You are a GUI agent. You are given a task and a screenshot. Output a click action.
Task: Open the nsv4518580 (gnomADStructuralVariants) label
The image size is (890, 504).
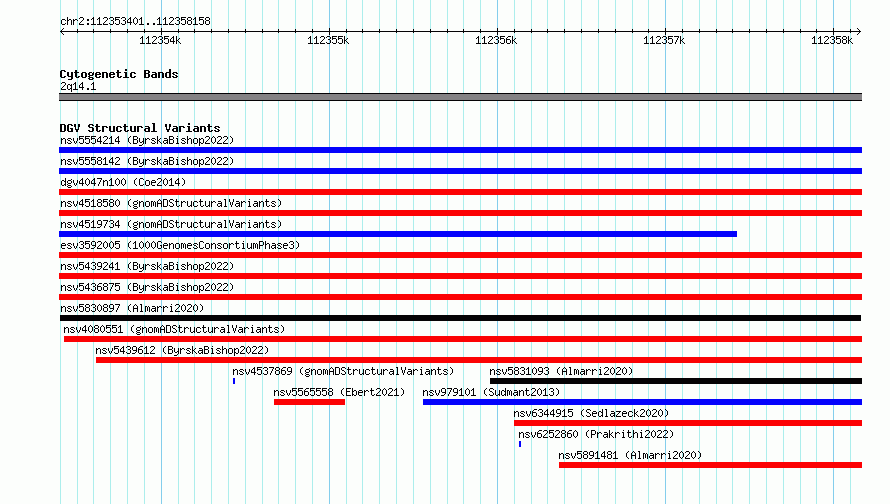[171, 203]
